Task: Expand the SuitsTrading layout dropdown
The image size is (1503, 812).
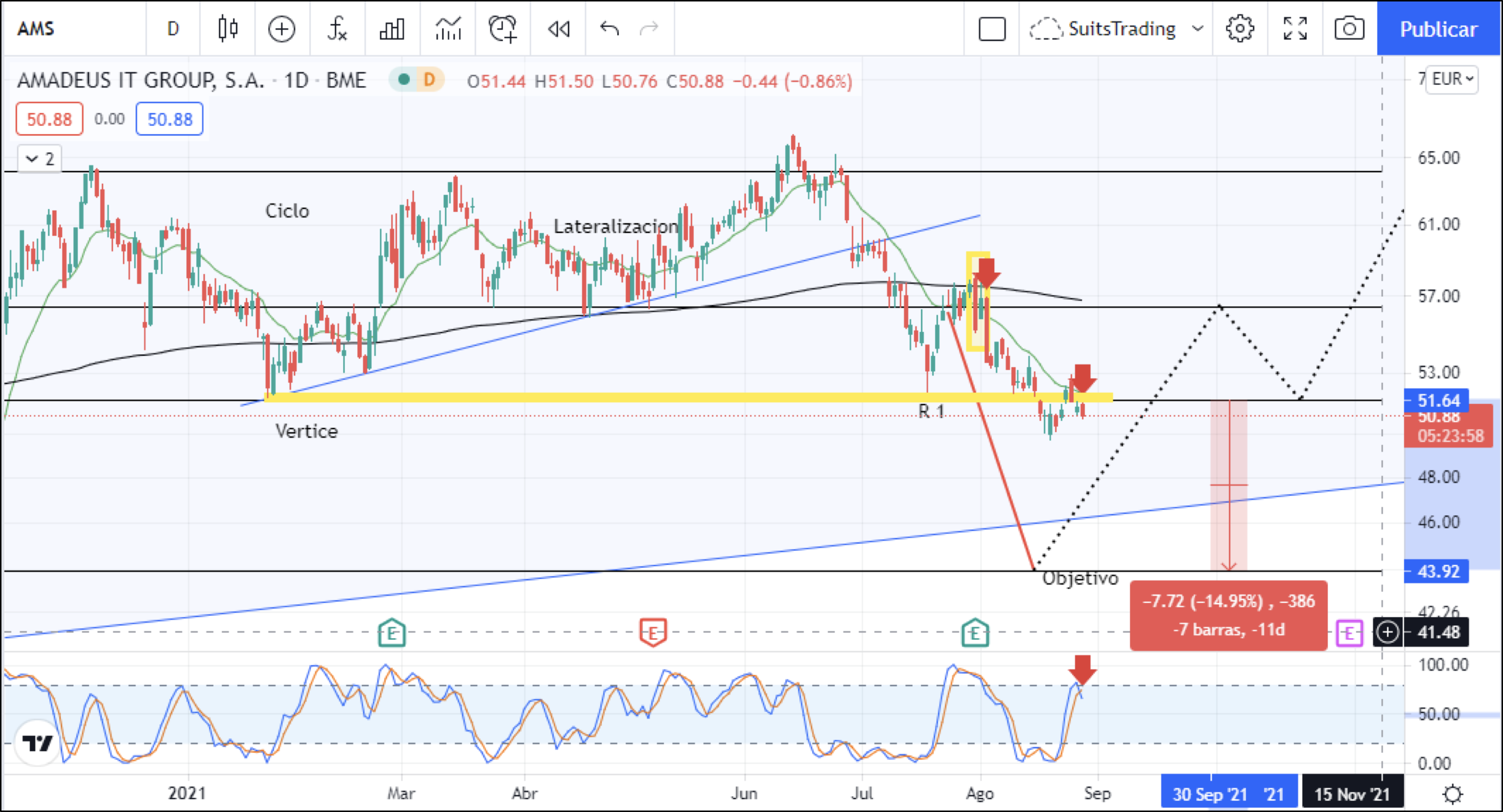Action: 1198,28
